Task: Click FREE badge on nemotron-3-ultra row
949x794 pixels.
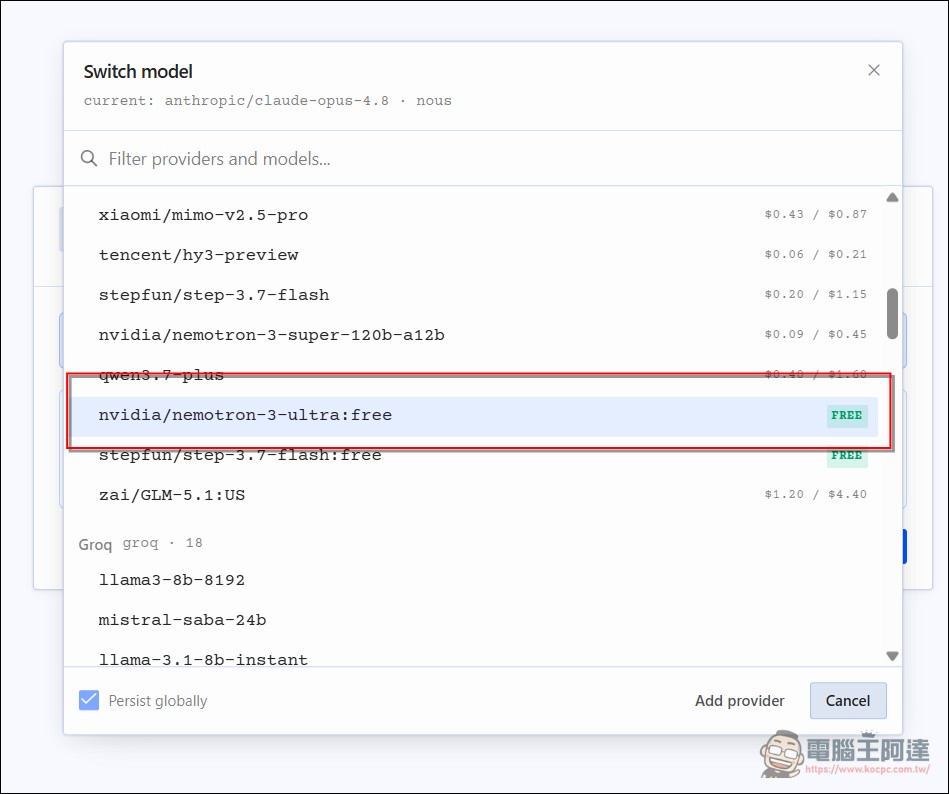Action: 847,415
